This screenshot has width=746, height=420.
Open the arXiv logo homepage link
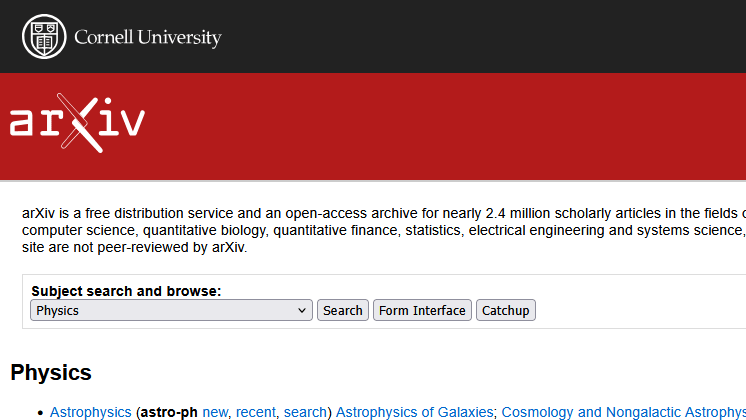click(x=77, y=123)
